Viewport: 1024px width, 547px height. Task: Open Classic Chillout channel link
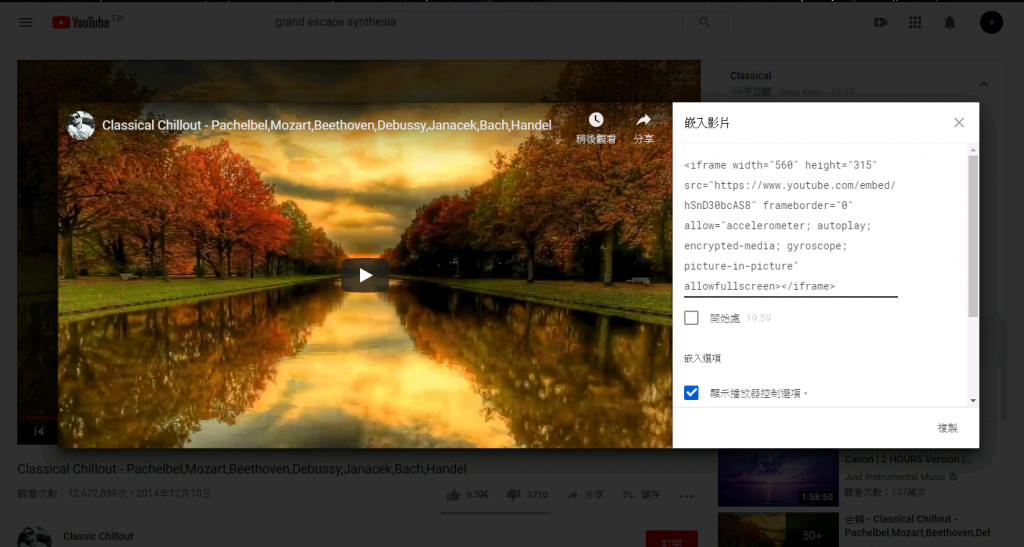(98, 537)
